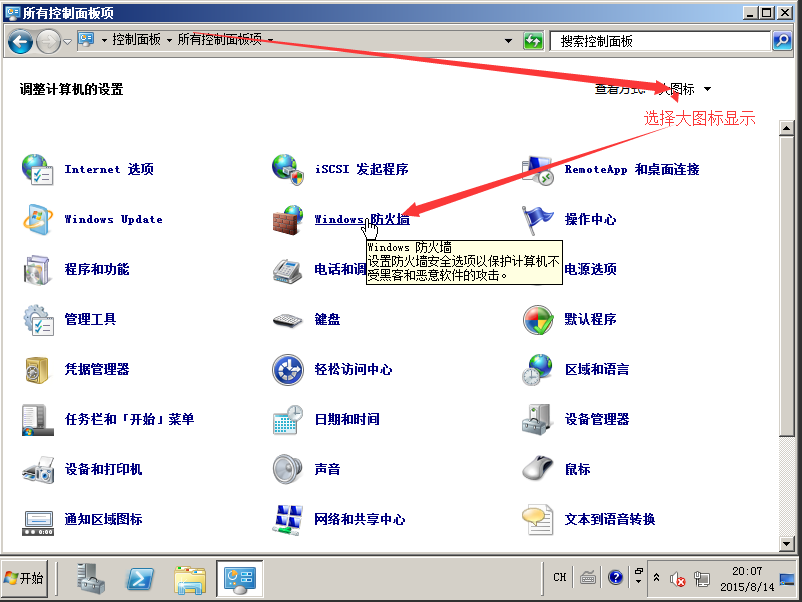The height and width of the screenshot is (602, 802).
Task: Open the 网络和共享中心 link
Action: (360, 520)
